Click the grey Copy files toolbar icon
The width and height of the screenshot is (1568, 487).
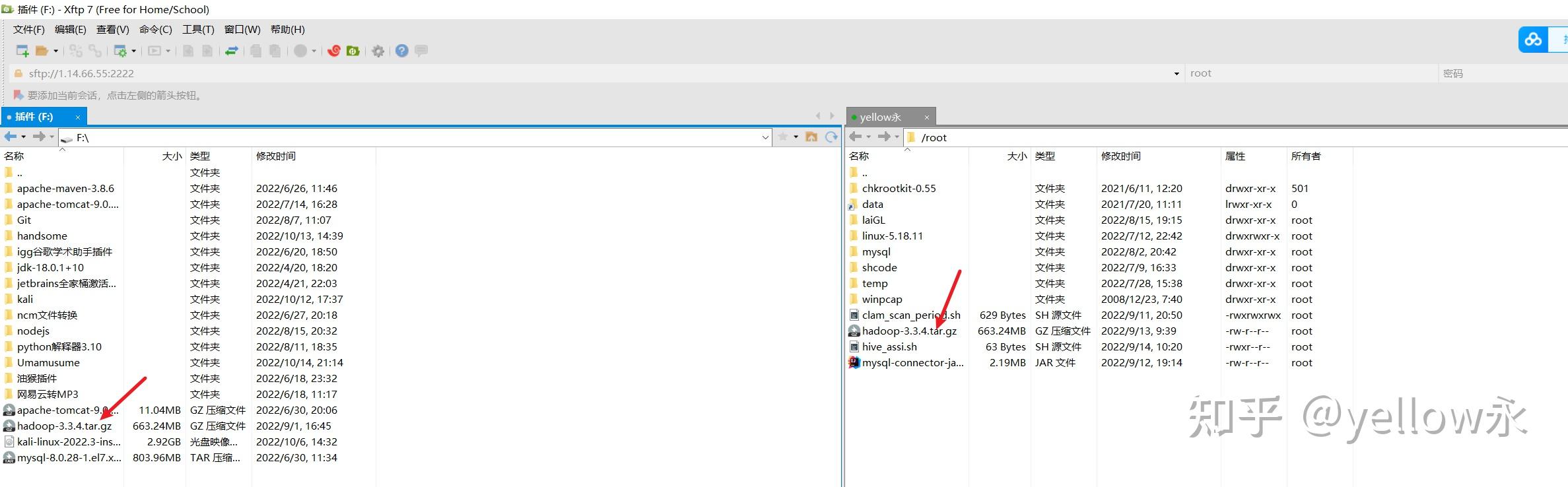point(256,51)
